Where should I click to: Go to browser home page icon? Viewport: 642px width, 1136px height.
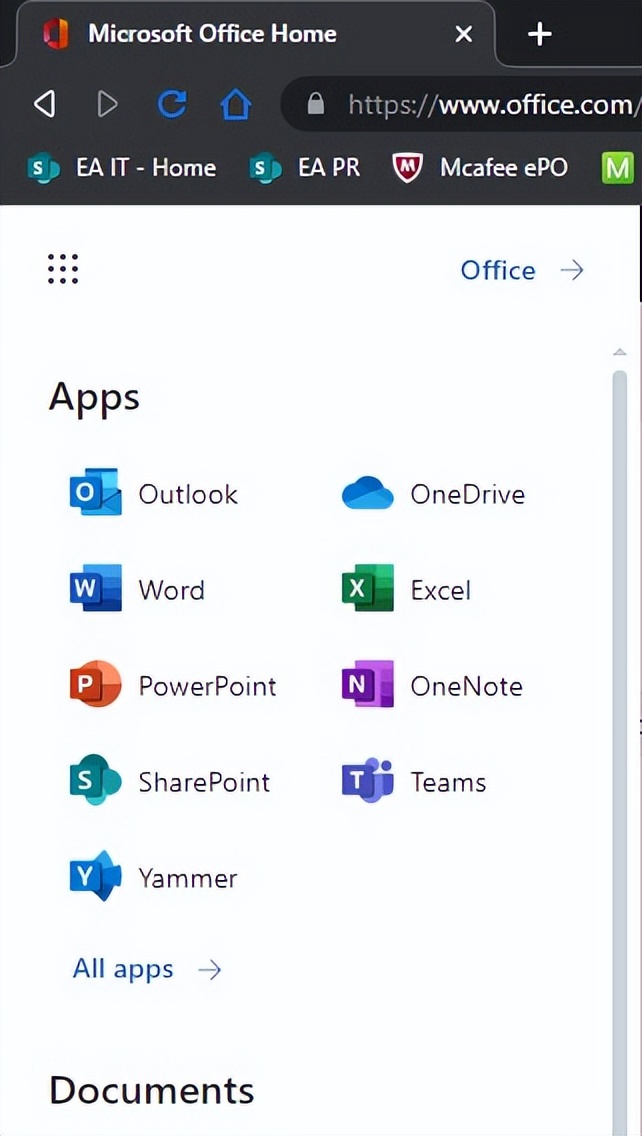235,104
